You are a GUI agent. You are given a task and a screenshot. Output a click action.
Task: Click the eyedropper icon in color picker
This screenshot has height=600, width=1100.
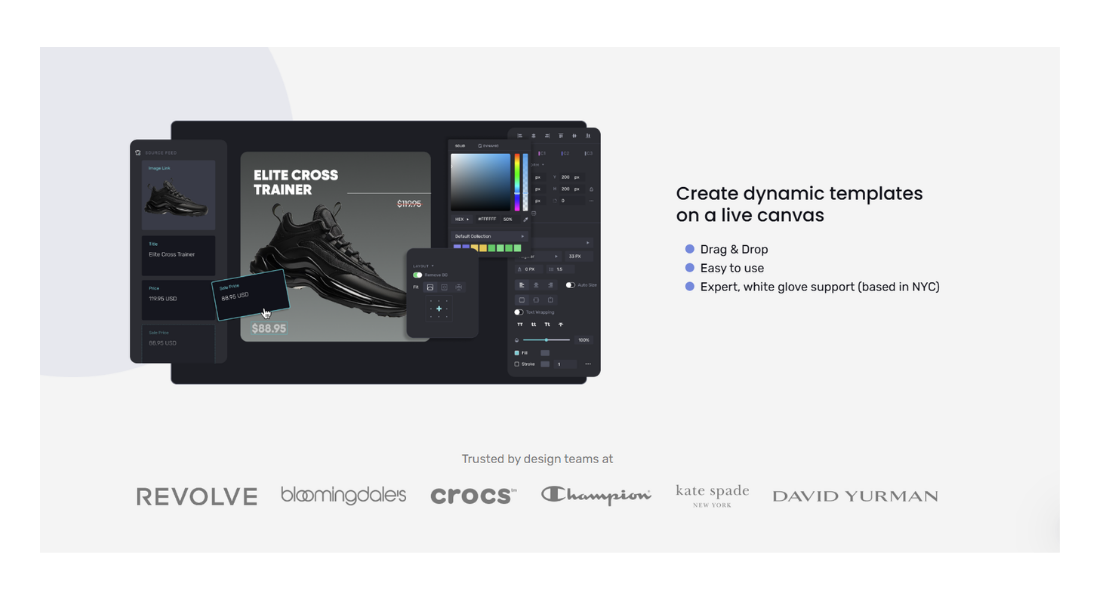(x=525, y=219)
